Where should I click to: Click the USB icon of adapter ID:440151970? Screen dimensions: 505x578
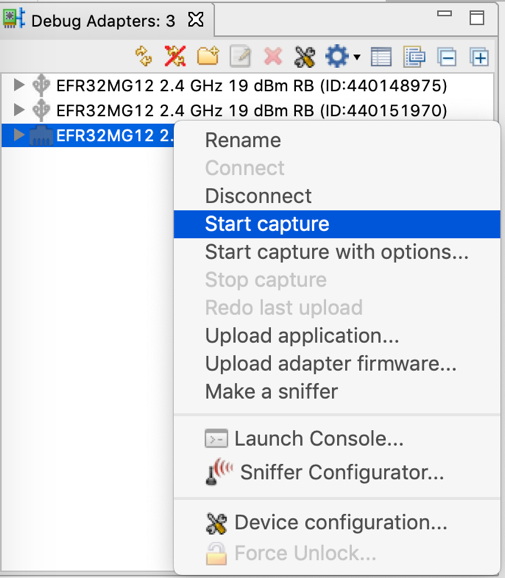(x=41, y=110)
